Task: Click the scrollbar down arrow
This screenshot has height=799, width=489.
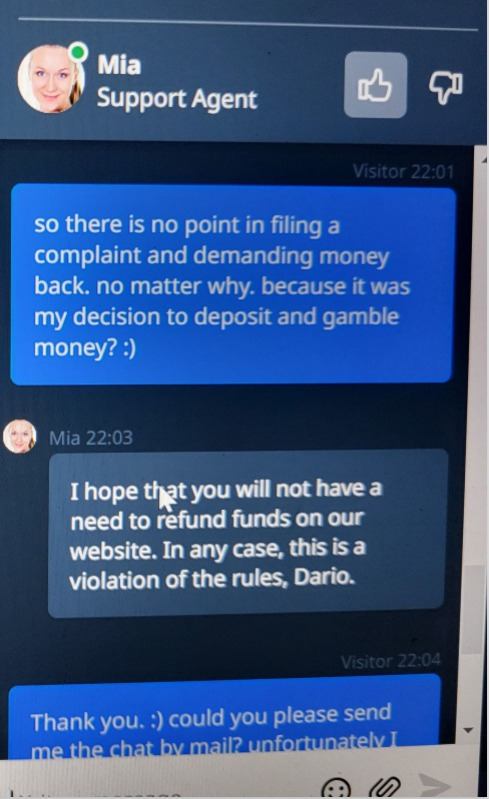Action: click(x=469, y=730)
